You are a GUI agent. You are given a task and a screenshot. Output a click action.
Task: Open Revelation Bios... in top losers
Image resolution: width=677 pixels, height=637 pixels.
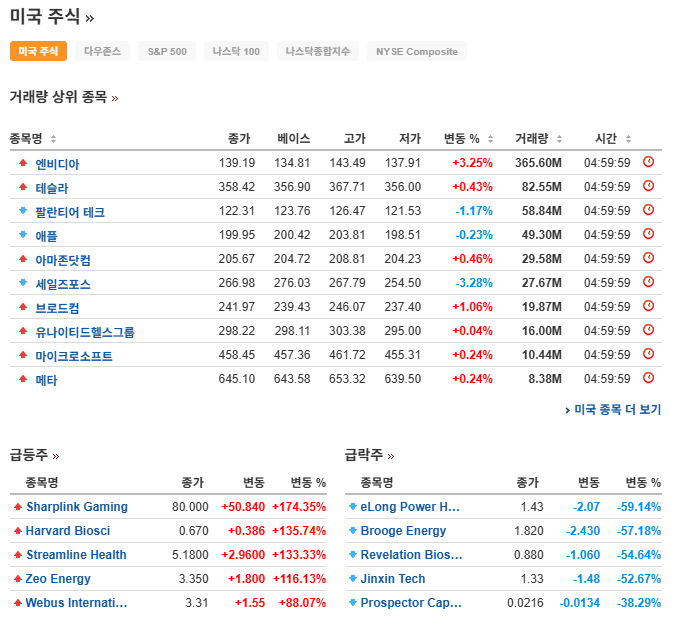411,555
